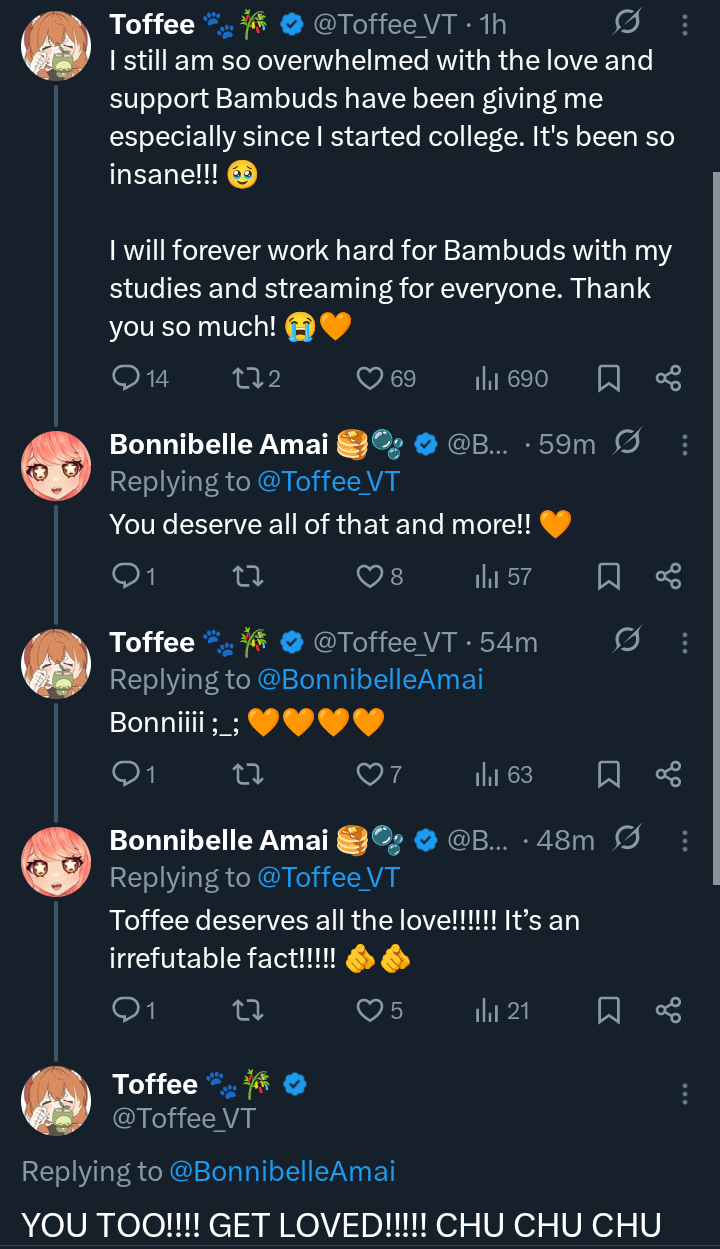Like Bonnibelle's 'You deserve all of that' reply

(x=371, y=576)
